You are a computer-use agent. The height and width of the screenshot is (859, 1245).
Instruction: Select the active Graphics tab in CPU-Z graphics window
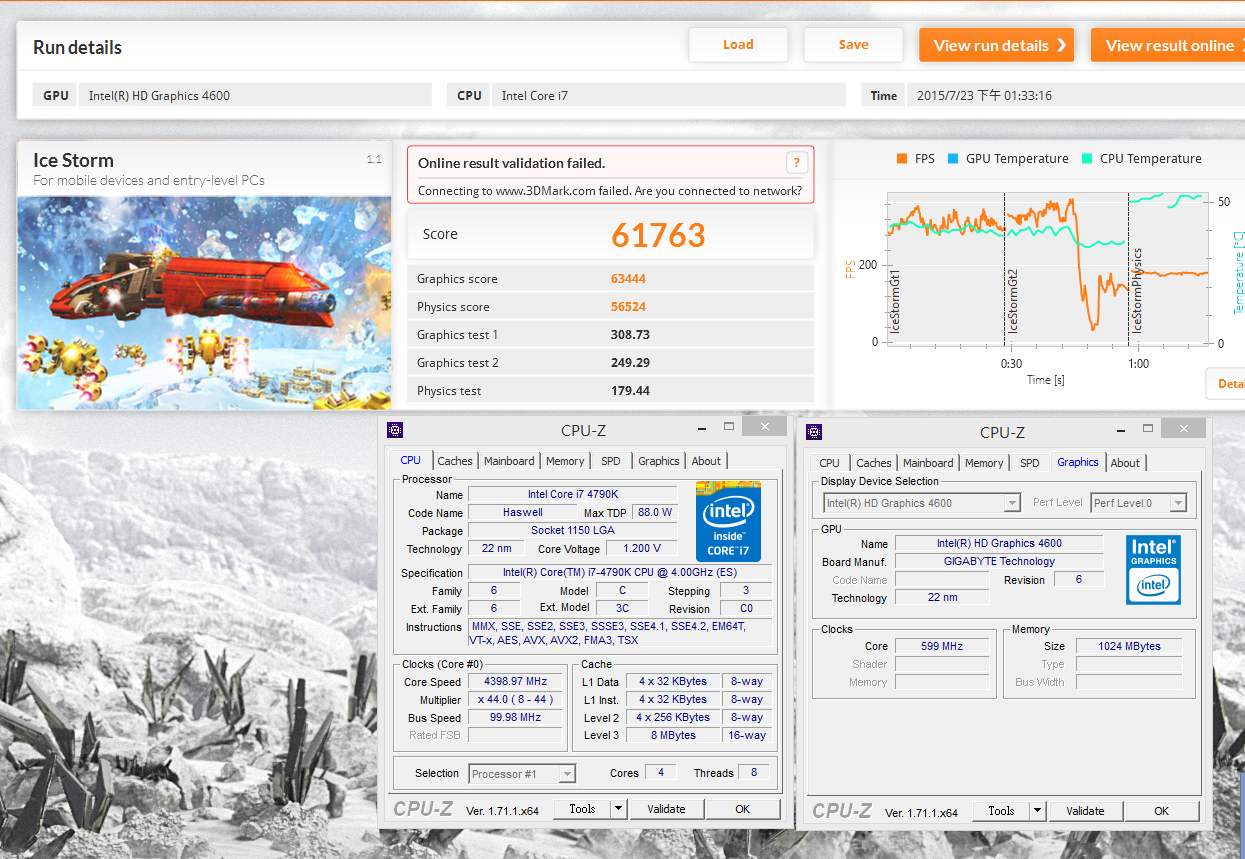coord(1078,462)
